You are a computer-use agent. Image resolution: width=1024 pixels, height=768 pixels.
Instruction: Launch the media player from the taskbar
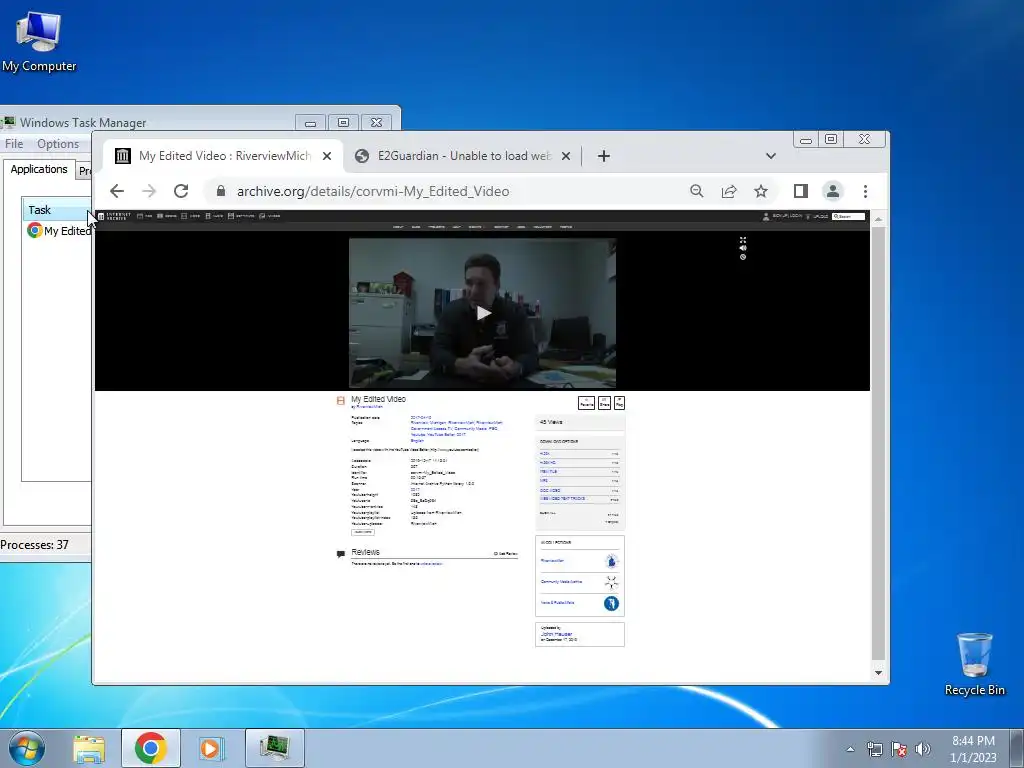click(211, 748)
